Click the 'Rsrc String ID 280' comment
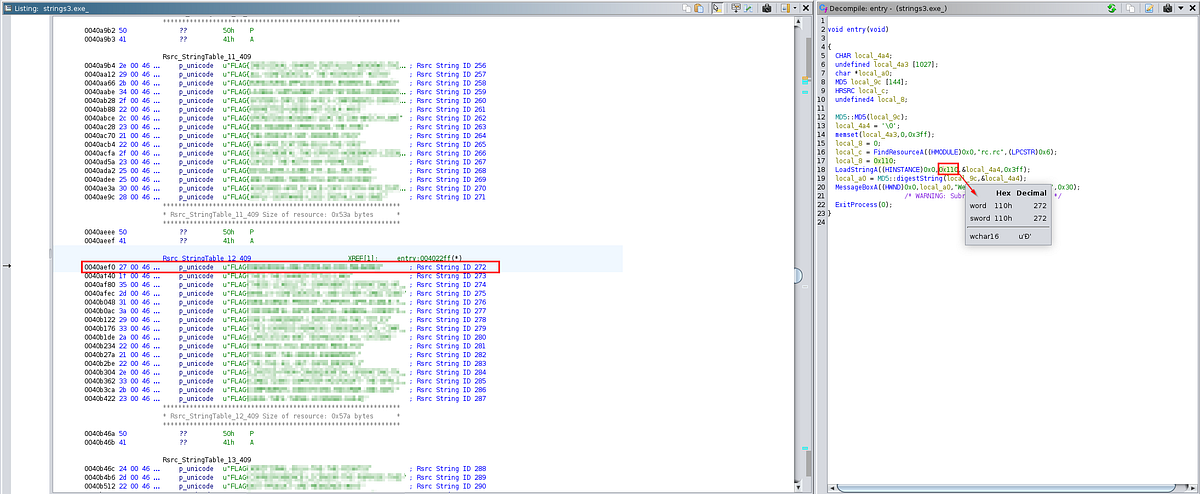 tap(449, 337)
